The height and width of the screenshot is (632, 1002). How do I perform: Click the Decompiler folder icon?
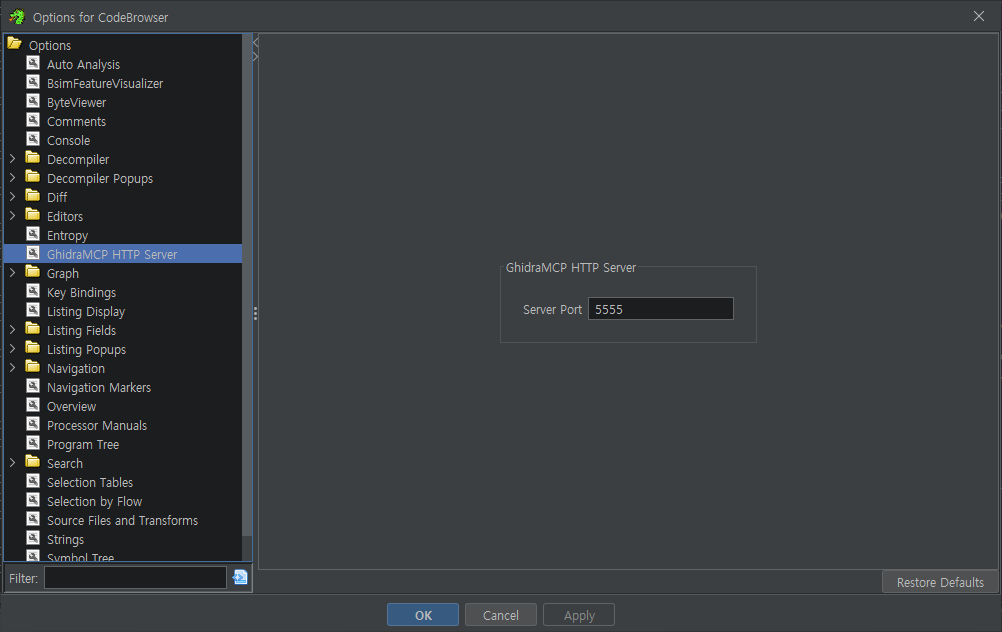click(33, 157)
